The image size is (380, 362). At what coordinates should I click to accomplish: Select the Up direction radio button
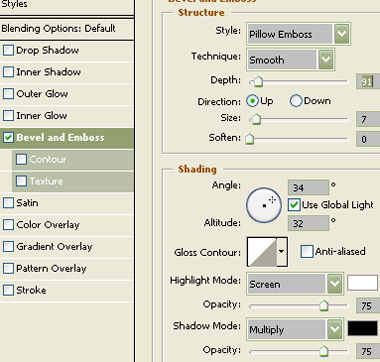[x=252, y=101]
